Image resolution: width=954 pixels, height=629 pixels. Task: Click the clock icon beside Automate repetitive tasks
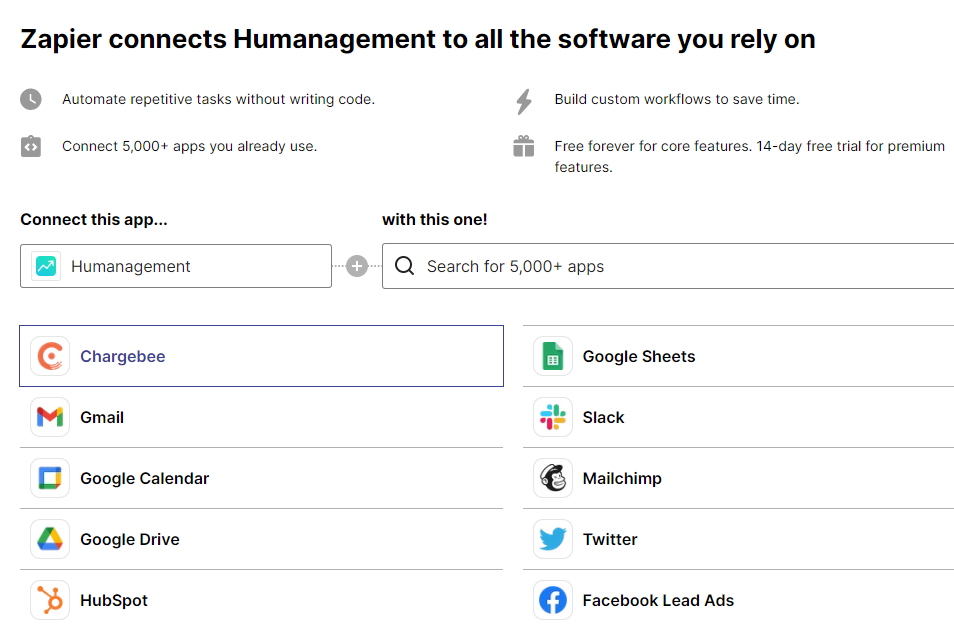(x=31, y=99)
